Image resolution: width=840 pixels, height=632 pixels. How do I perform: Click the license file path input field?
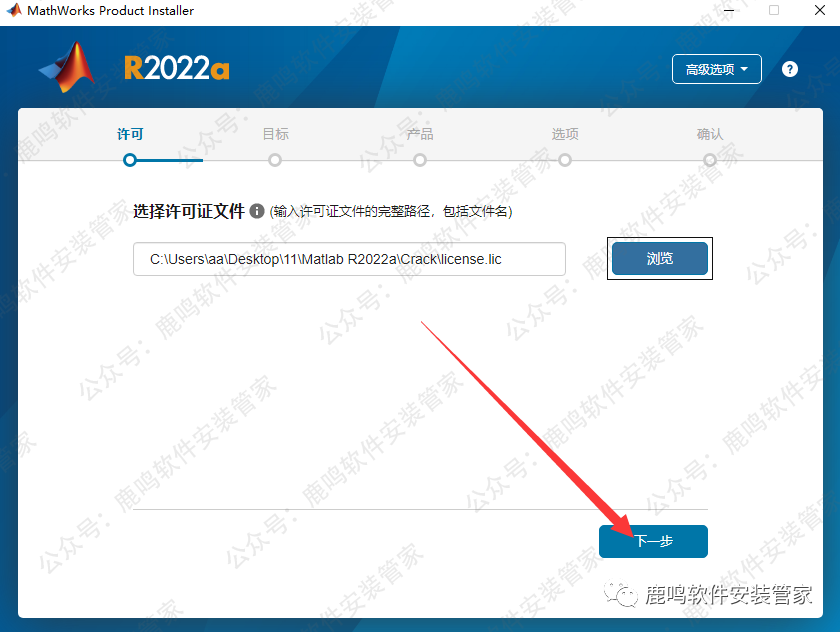(349, 259)
